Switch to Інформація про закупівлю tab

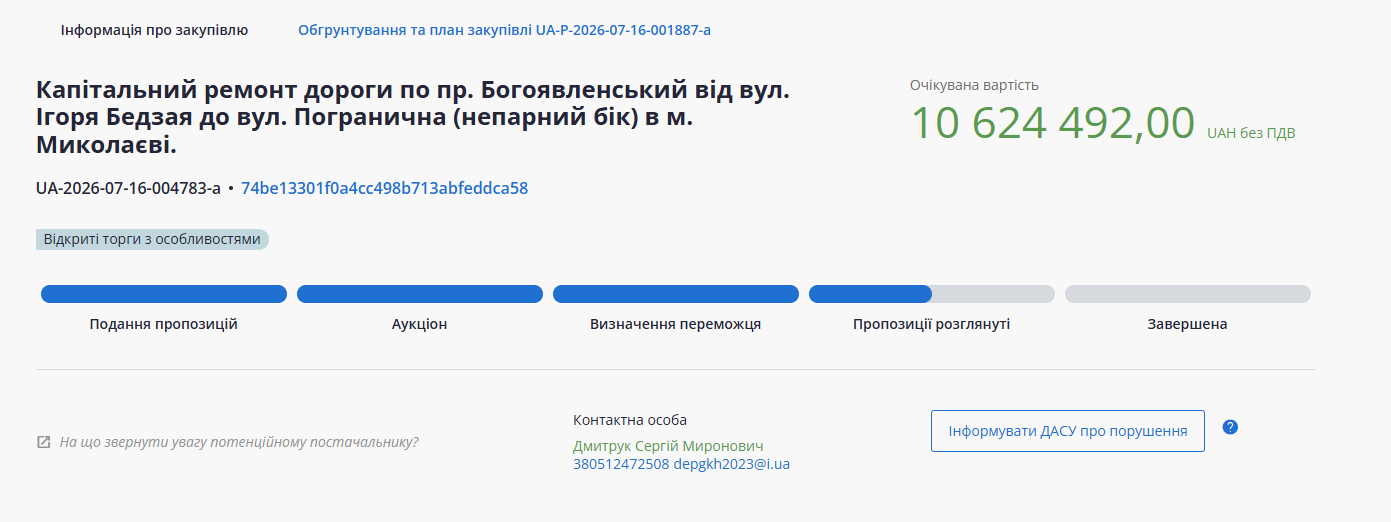pos(154,30)
